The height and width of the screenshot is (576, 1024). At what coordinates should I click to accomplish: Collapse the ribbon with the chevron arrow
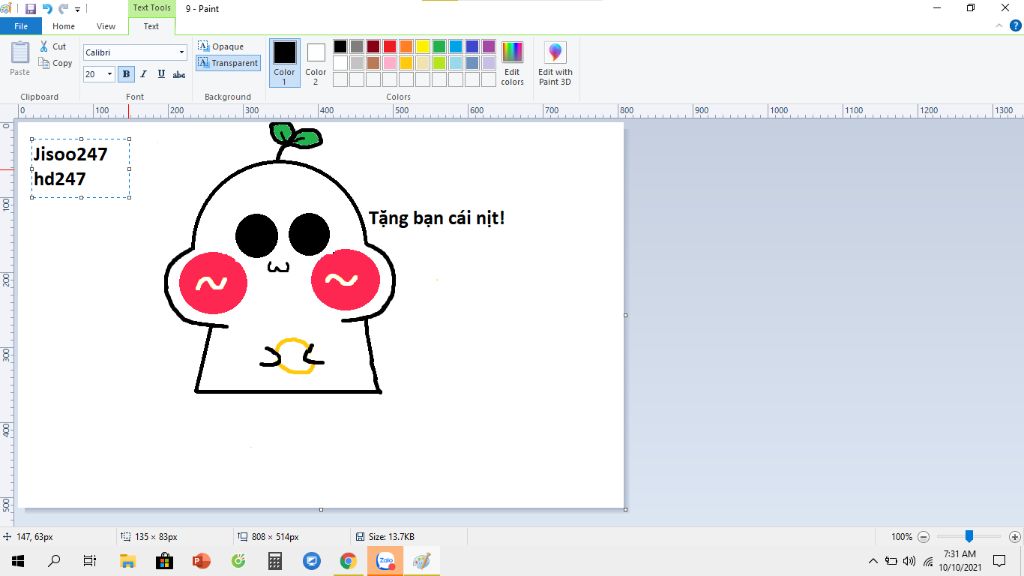[999, 26]
